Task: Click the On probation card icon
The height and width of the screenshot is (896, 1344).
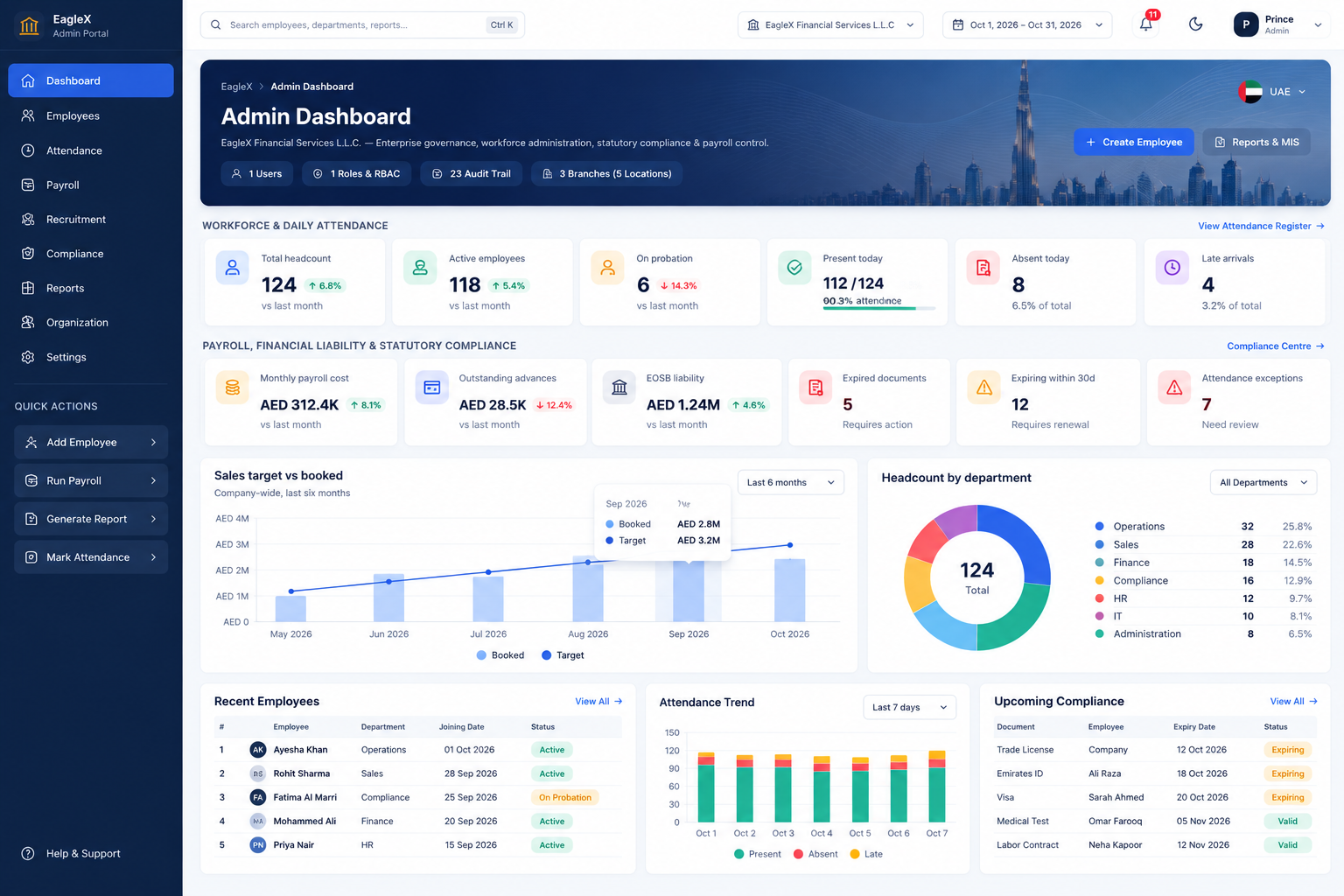Action: click(607, 268)
